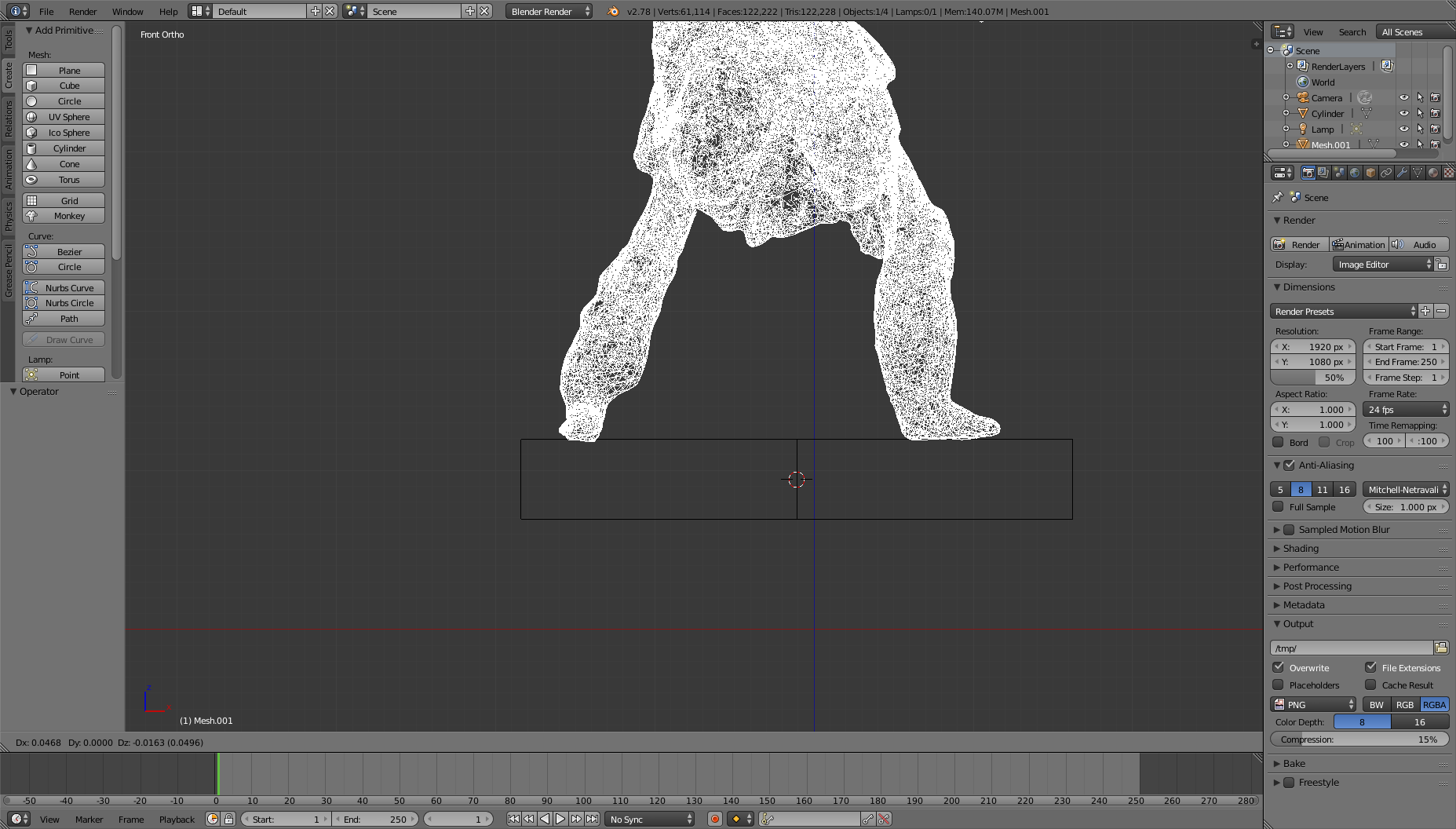Jump to the first frame in timeline
1456x829 pixels.
click(513, 819)
